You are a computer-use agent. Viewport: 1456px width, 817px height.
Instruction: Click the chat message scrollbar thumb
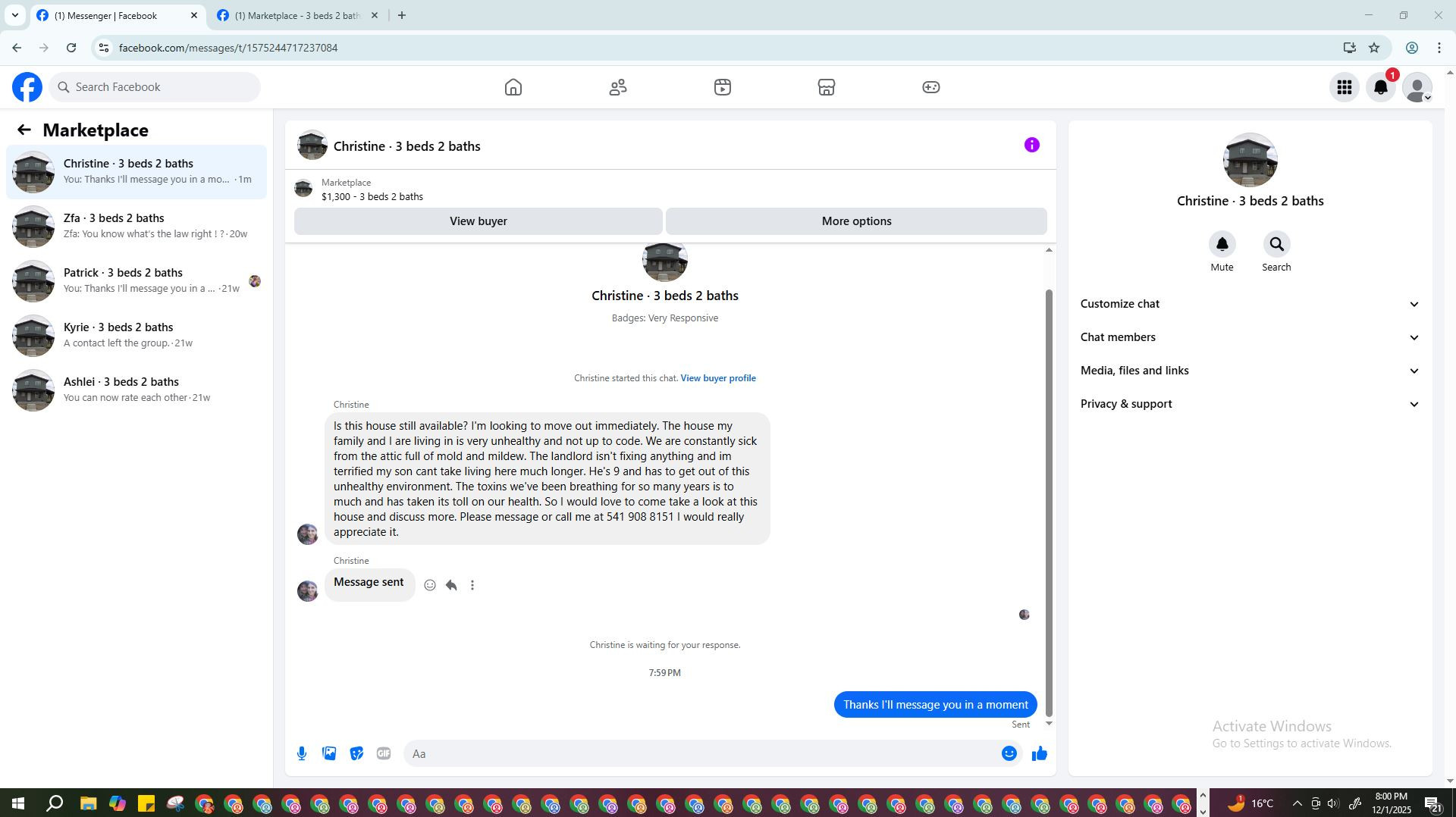tap(1050, 502)
